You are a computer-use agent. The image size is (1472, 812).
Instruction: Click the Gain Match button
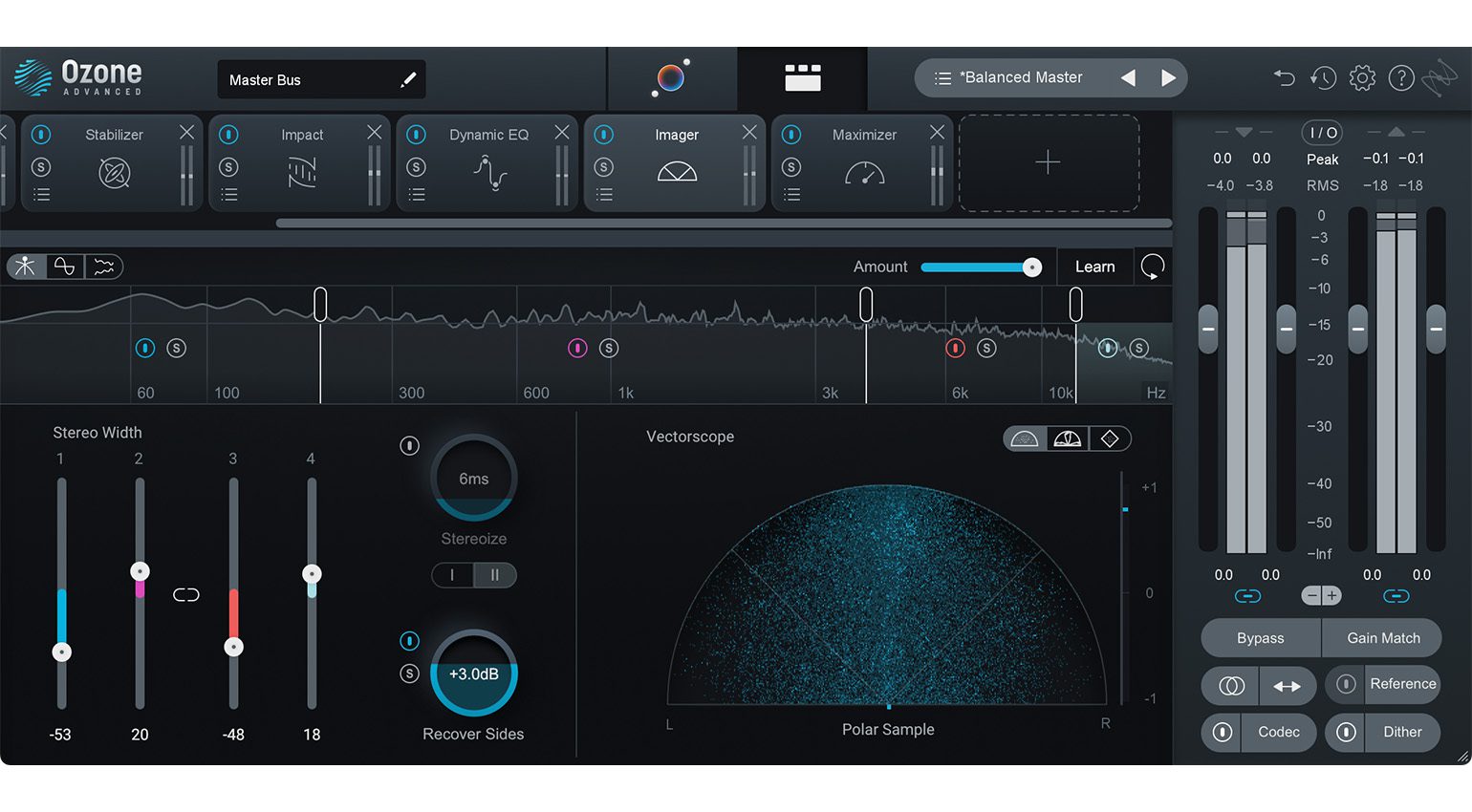(1382, 637)
